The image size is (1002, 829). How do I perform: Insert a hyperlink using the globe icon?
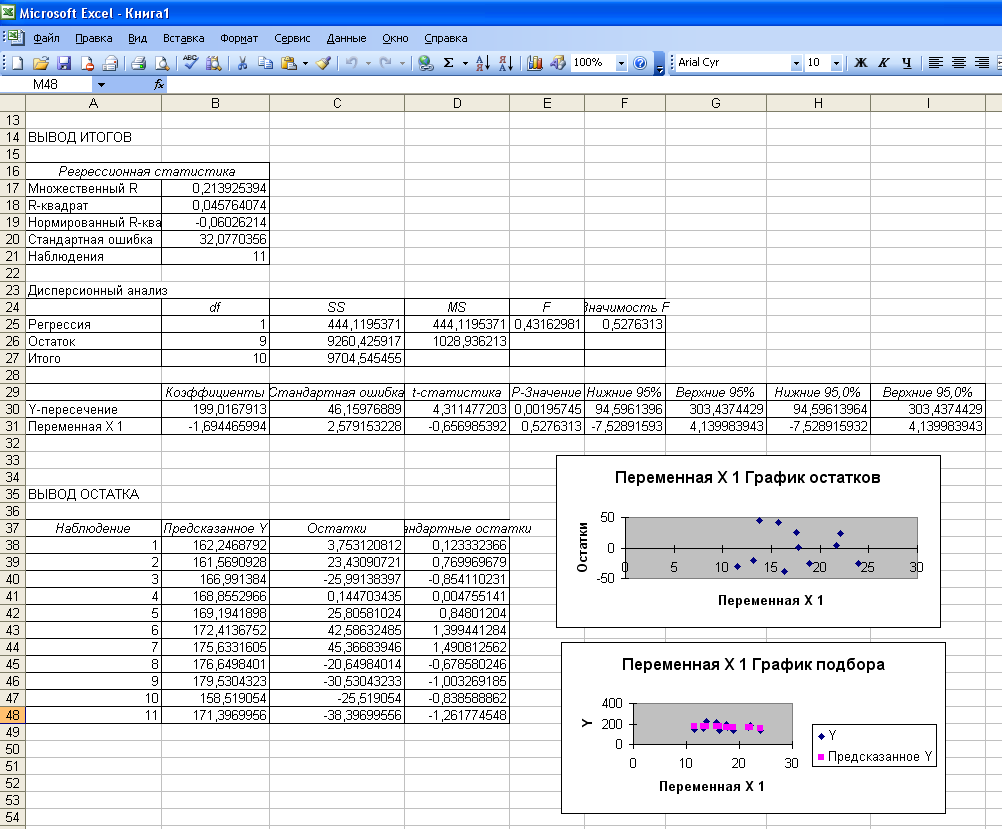426,63
